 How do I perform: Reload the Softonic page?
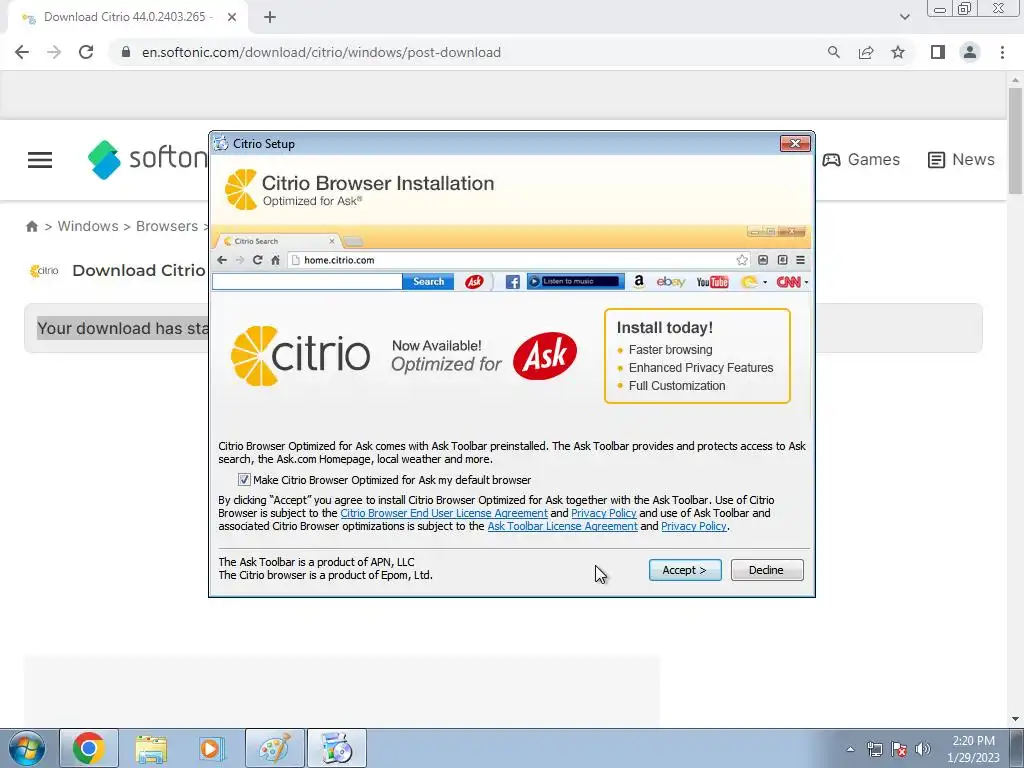coord(86,52)
